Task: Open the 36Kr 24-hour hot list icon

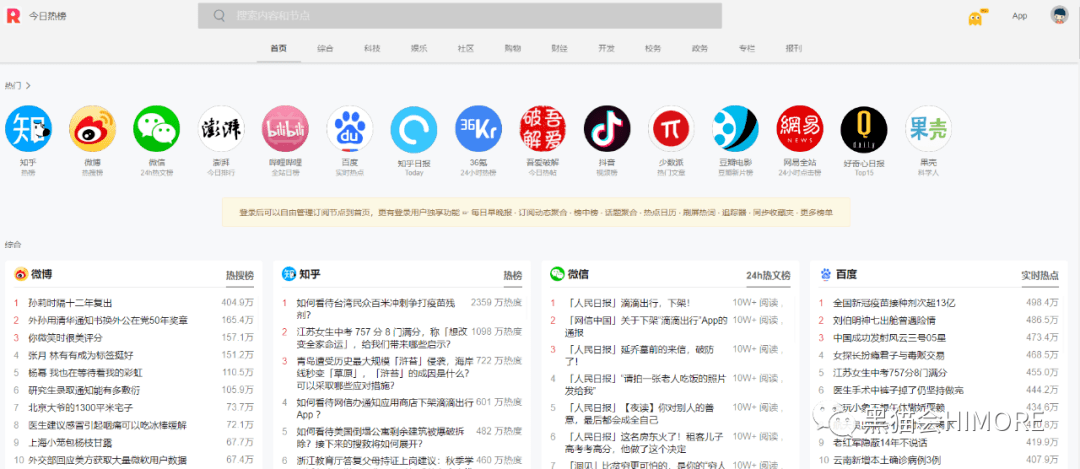Action: coord(479,129)
